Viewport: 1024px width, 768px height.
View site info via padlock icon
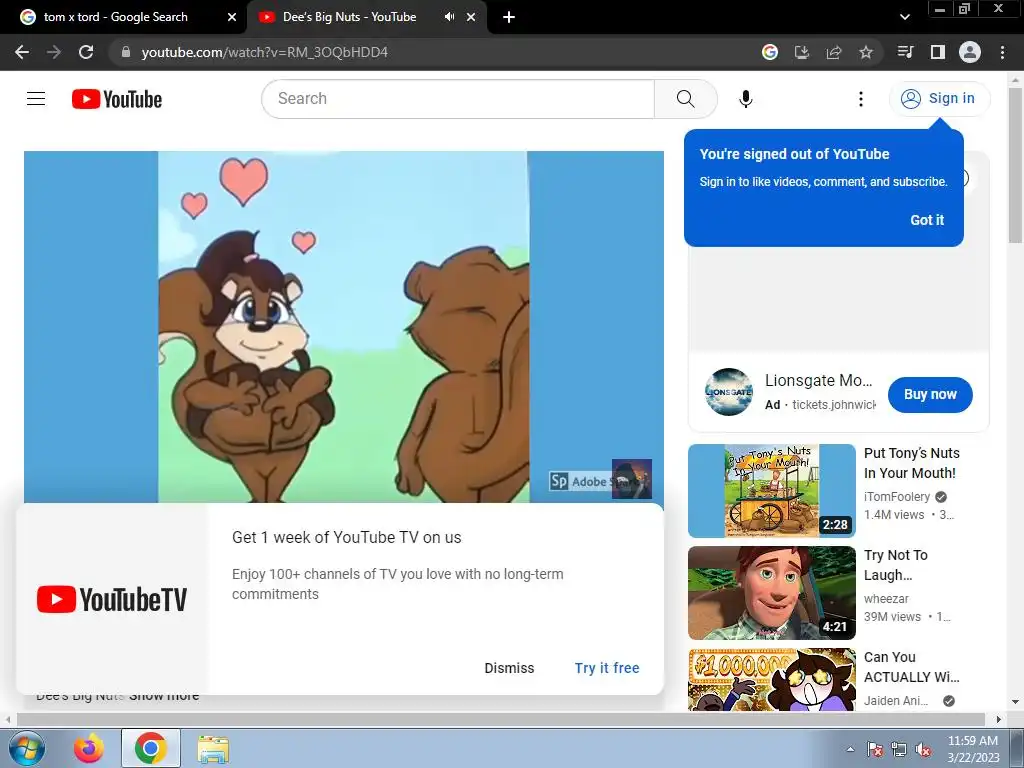tap(126, 52)
